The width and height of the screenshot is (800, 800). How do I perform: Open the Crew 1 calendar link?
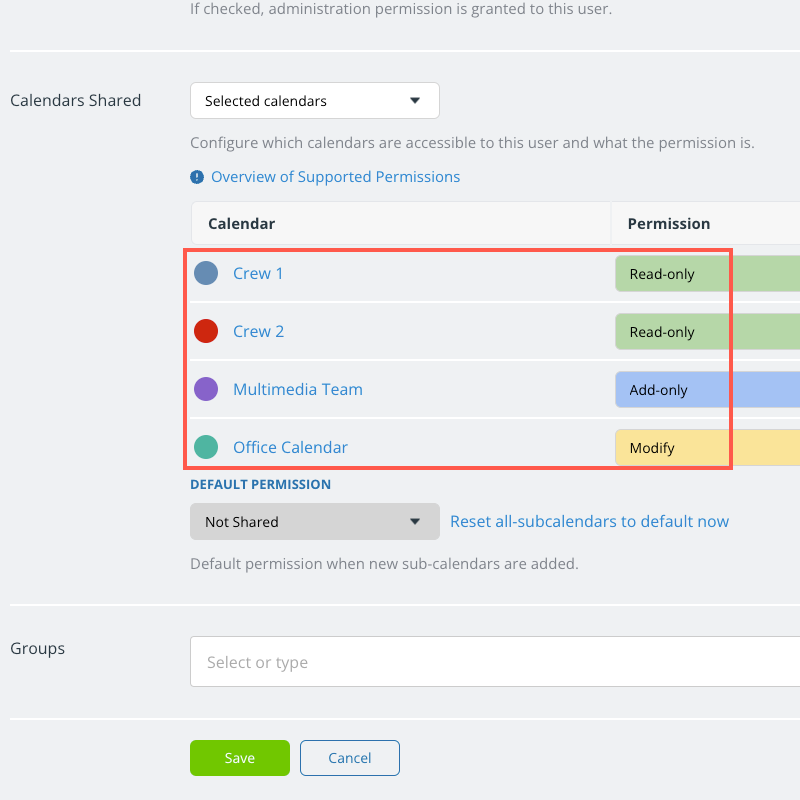258,273
